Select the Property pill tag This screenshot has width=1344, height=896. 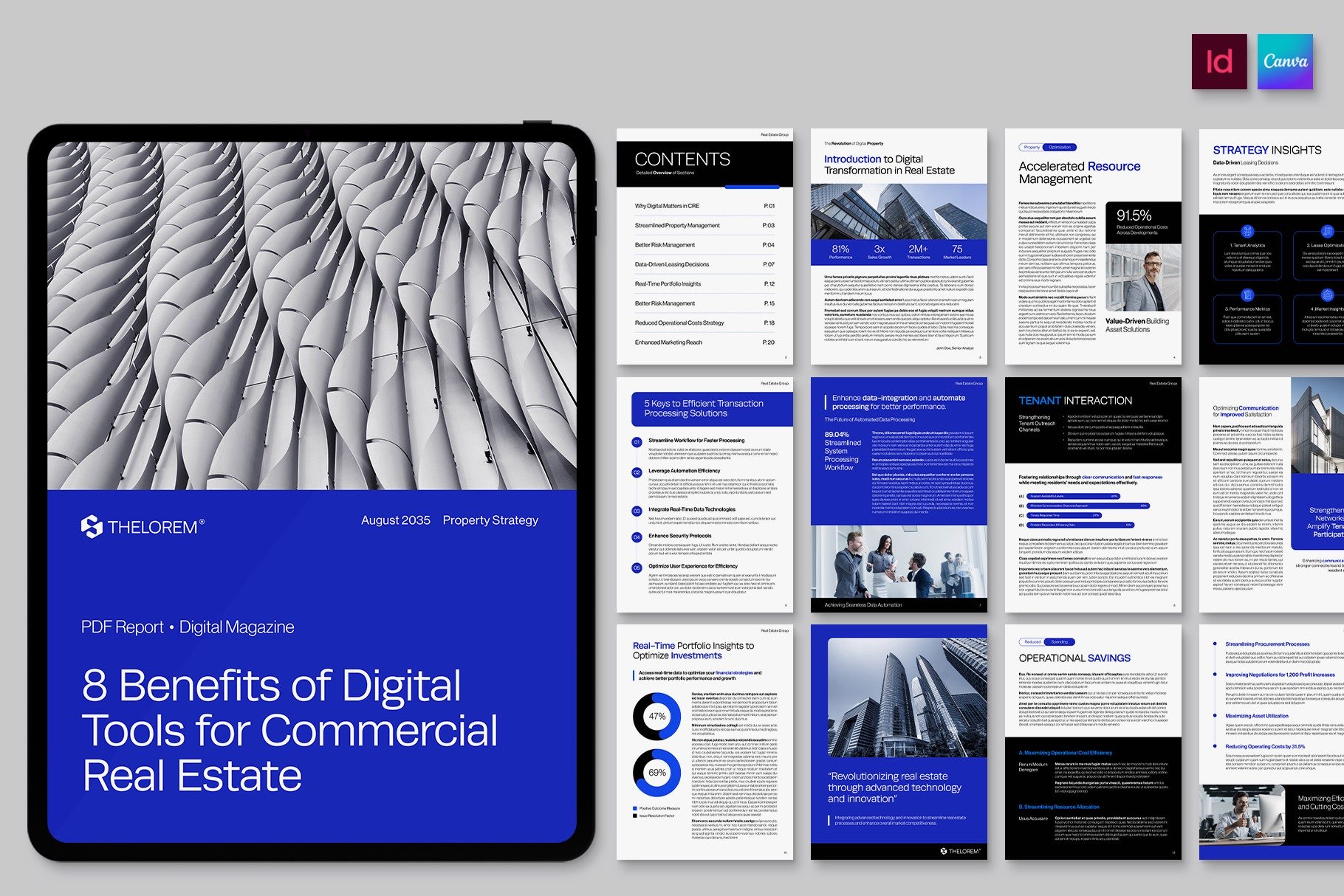1032,148
